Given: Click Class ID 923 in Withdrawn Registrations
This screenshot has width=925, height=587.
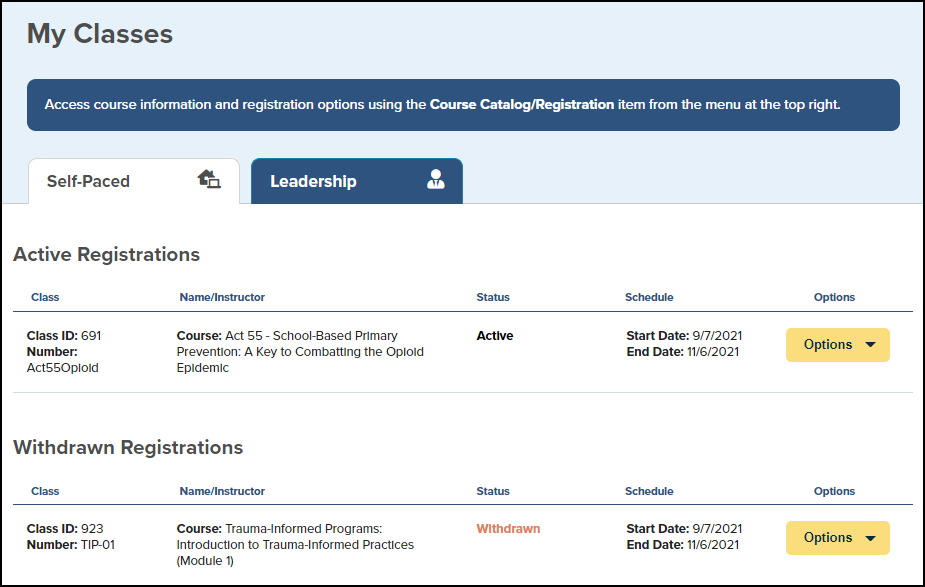Looking at the screenshot, I should pos(64,529).
